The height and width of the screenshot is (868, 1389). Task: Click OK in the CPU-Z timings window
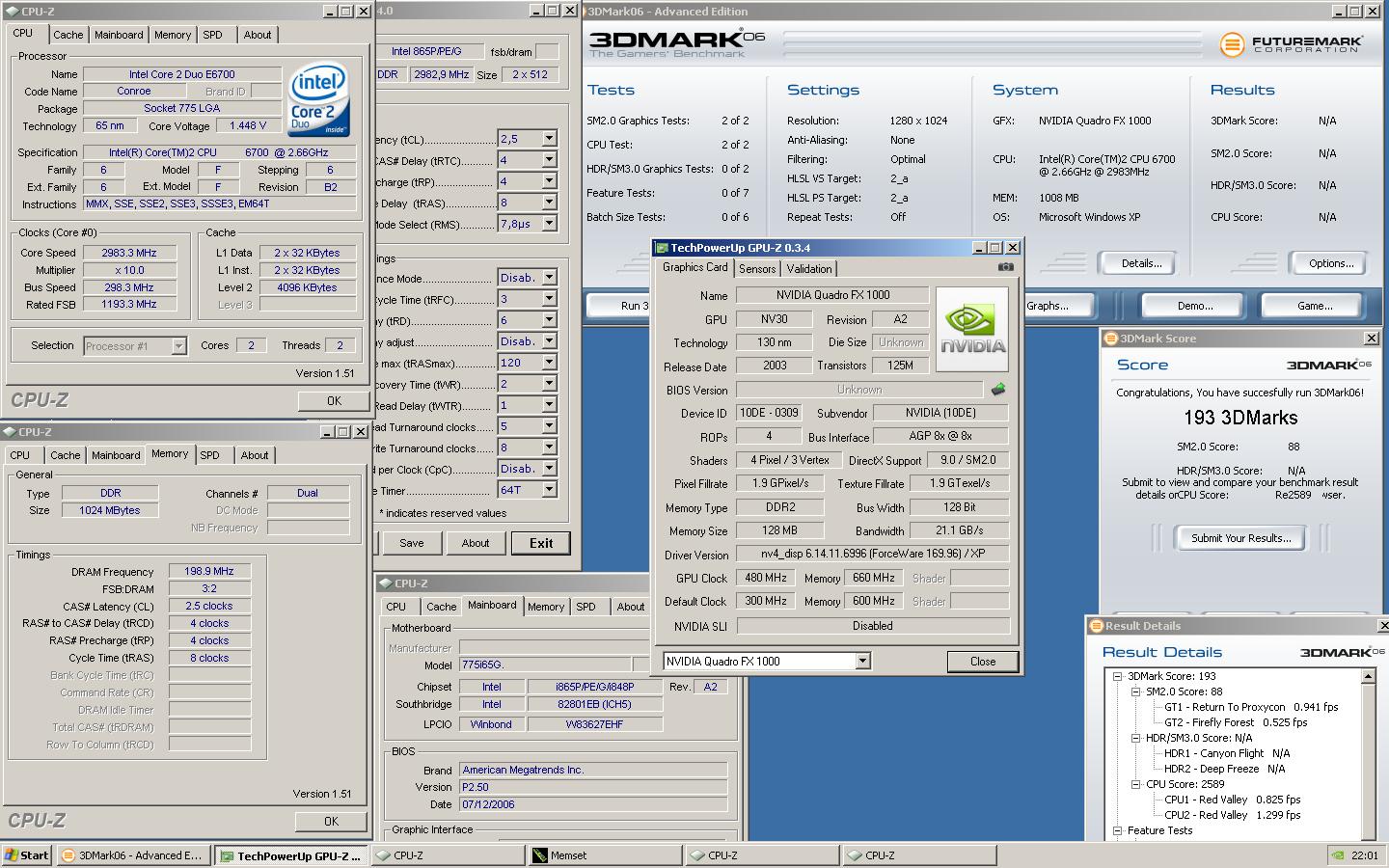pos(331,822)
